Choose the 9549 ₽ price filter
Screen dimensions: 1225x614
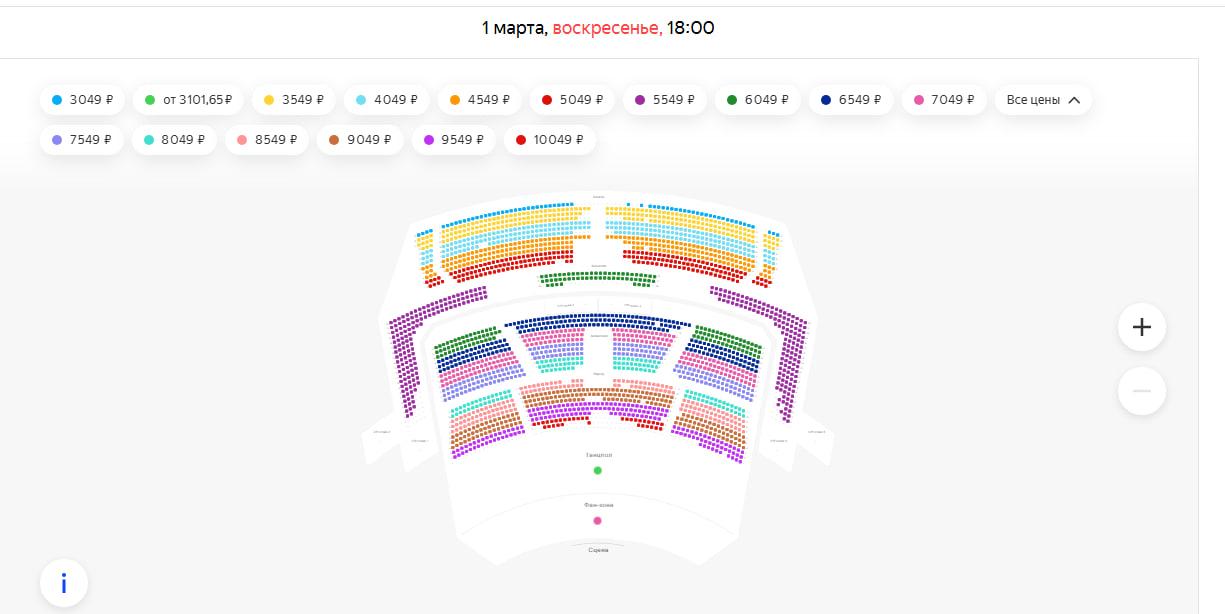[454, 140]
